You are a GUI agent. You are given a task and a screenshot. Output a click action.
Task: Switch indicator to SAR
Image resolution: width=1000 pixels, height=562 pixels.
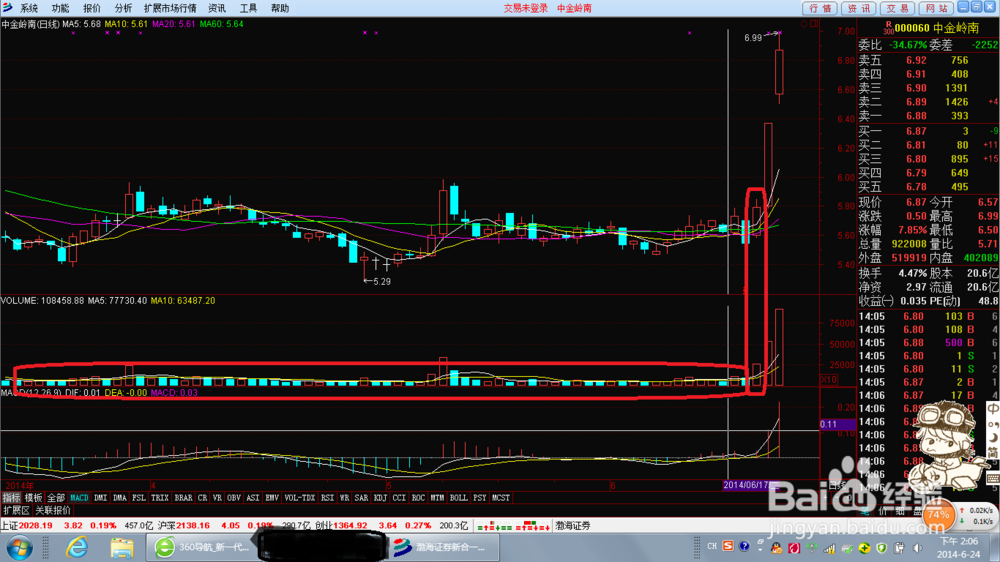click(361, 498)
